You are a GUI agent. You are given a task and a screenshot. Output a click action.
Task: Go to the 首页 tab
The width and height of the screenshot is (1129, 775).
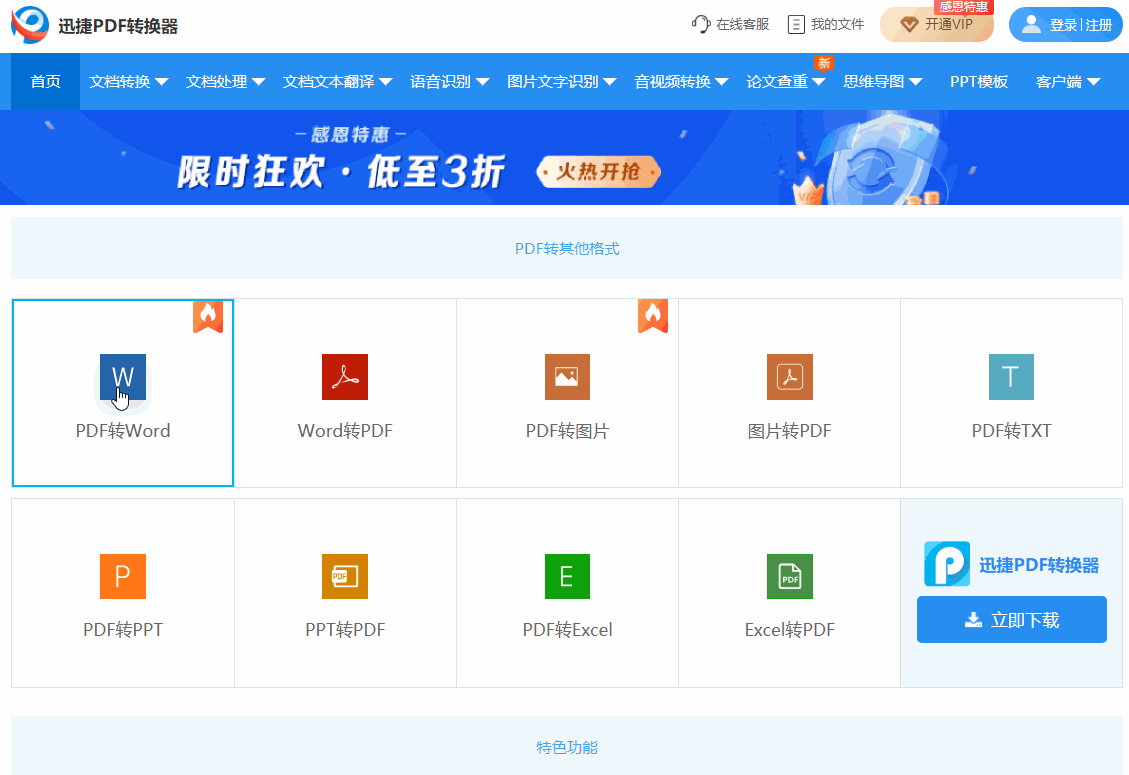[x=45, y=81]
